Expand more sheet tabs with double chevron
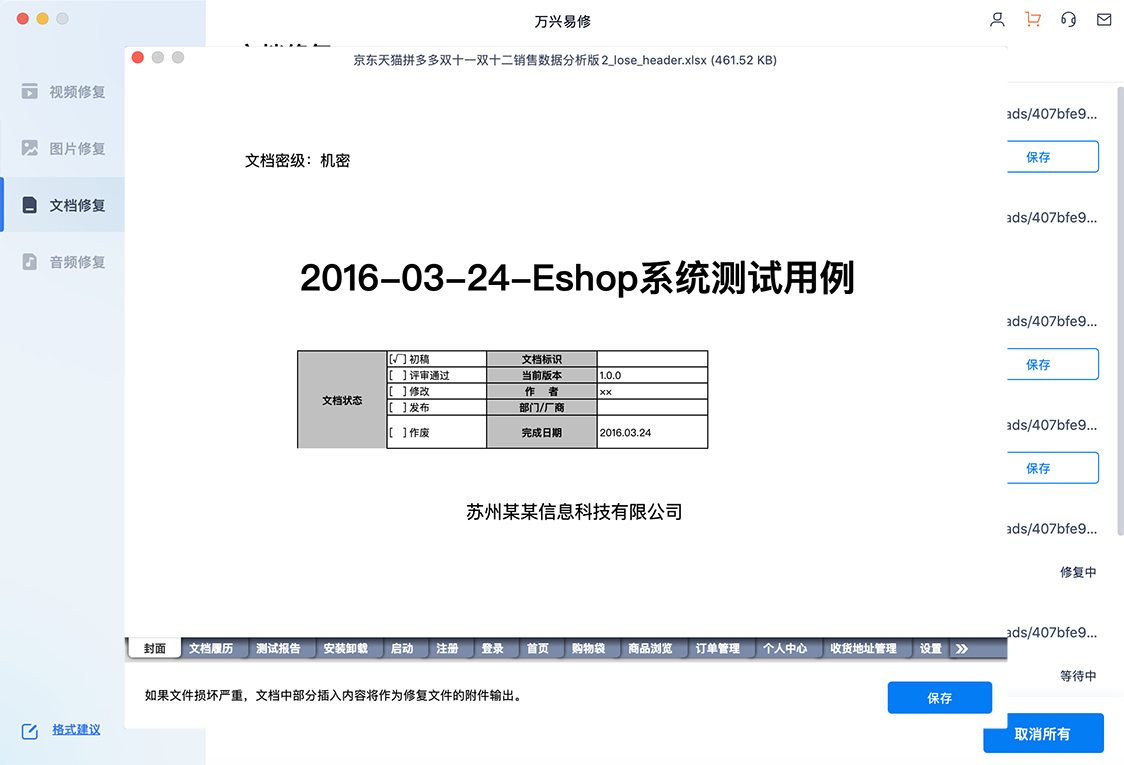The width and height of the screenshot is (1124, 765). point(962,648)
